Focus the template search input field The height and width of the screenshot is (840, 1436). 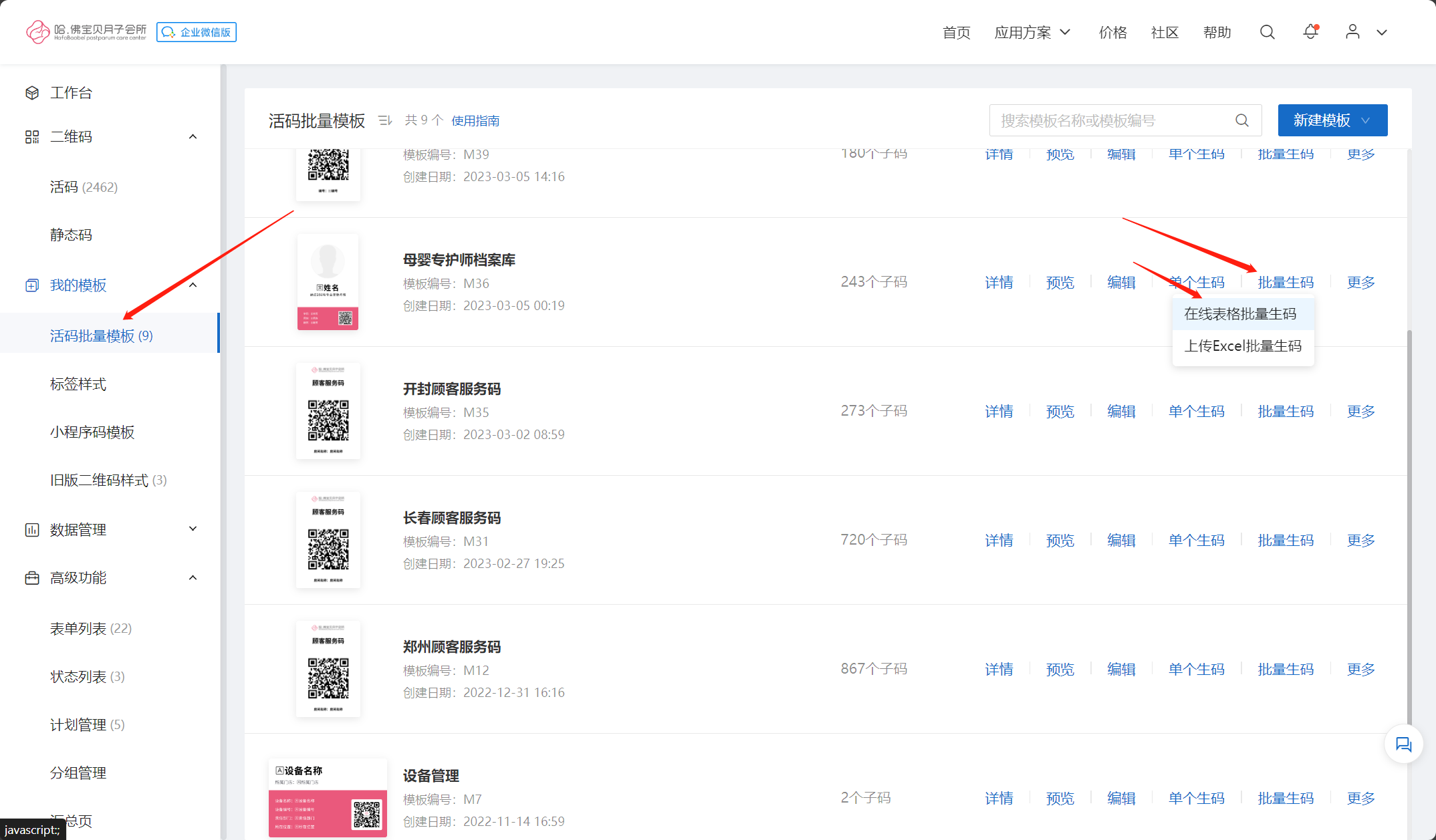click(x=1125, y=120)
